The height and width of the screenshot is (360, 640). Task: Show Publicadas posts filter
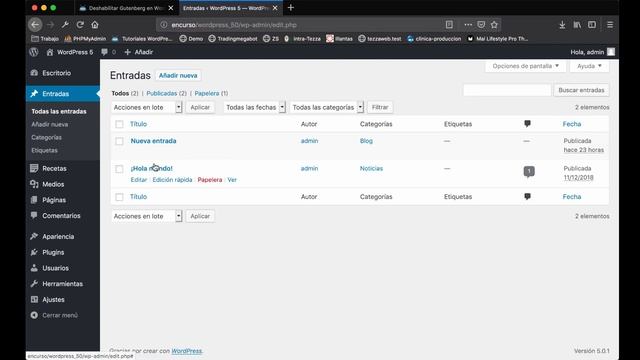[162, 93]
